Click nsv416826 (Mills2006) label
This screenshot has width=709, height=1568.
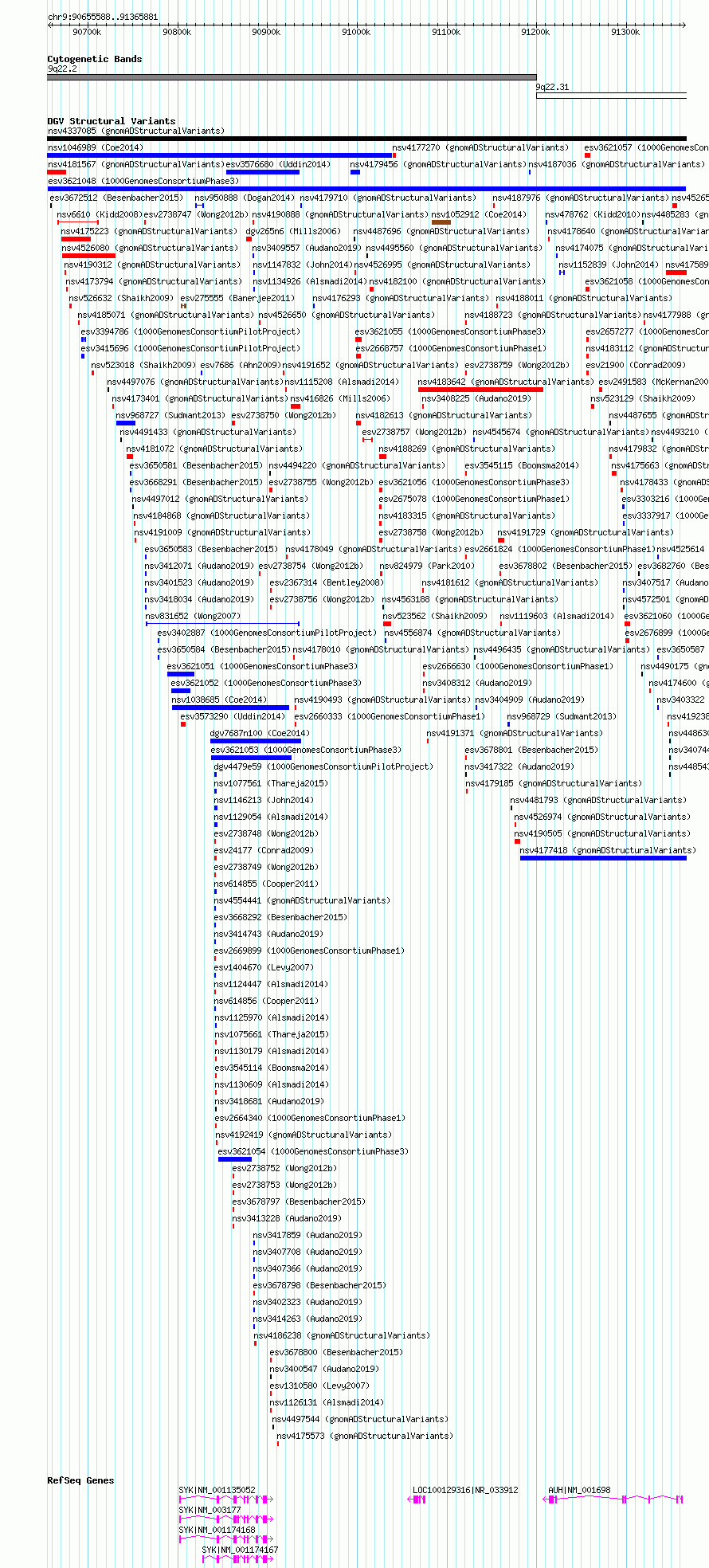(x=340, y=398)
